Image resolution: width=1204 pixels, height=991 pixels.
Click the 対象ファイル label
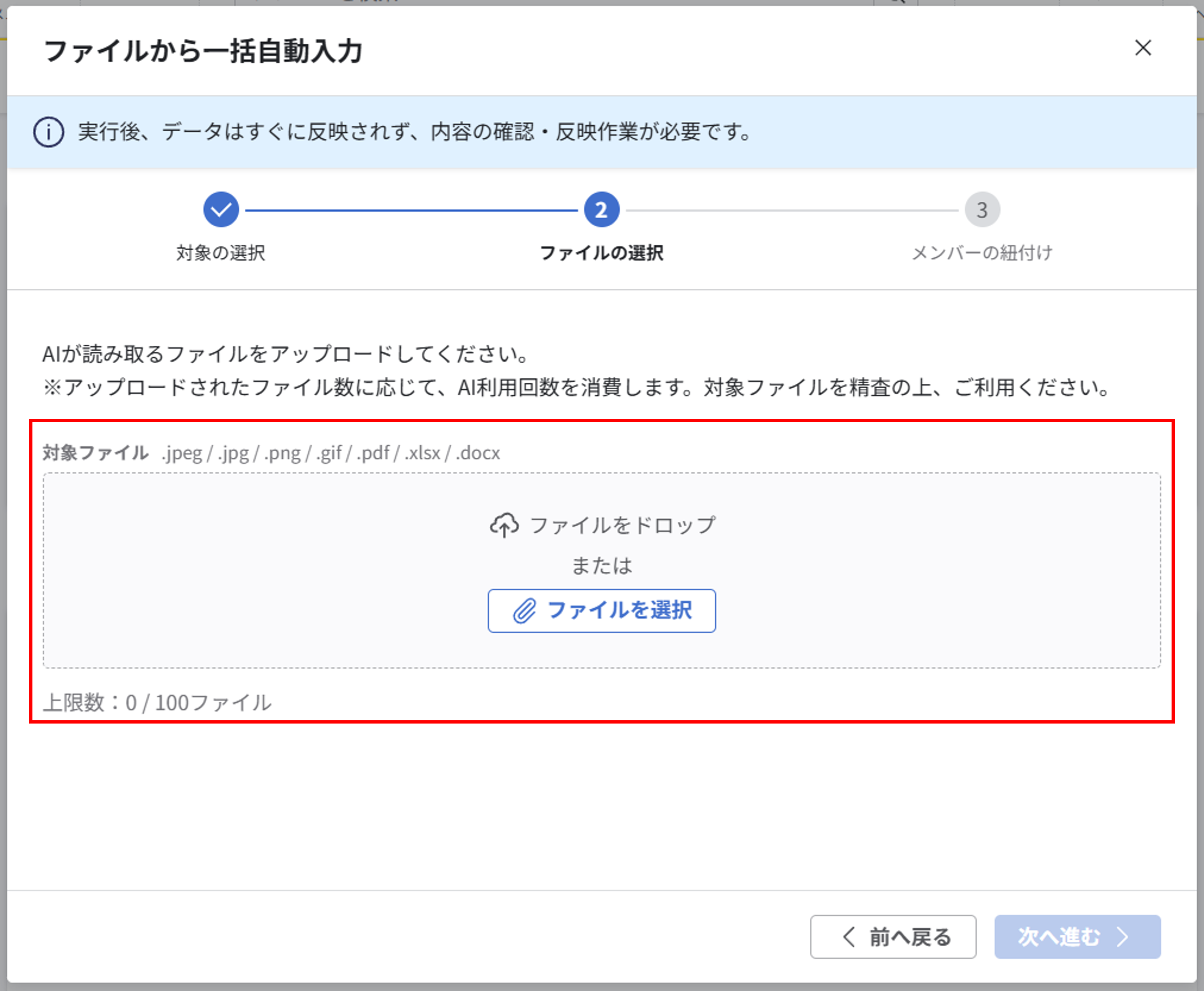pos(95,453)
